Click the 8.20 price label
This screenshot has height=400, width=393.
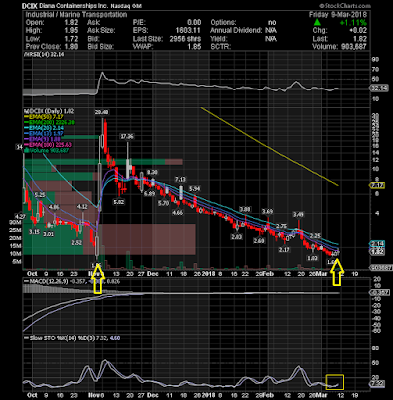[152, 172]
